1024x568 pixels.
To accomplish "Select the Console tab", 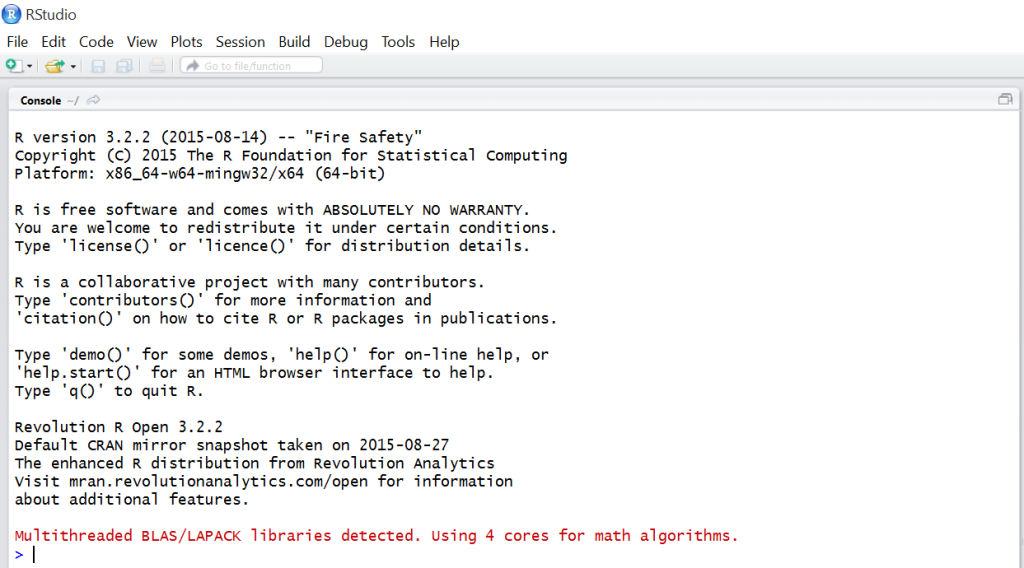I will (40, 100).
